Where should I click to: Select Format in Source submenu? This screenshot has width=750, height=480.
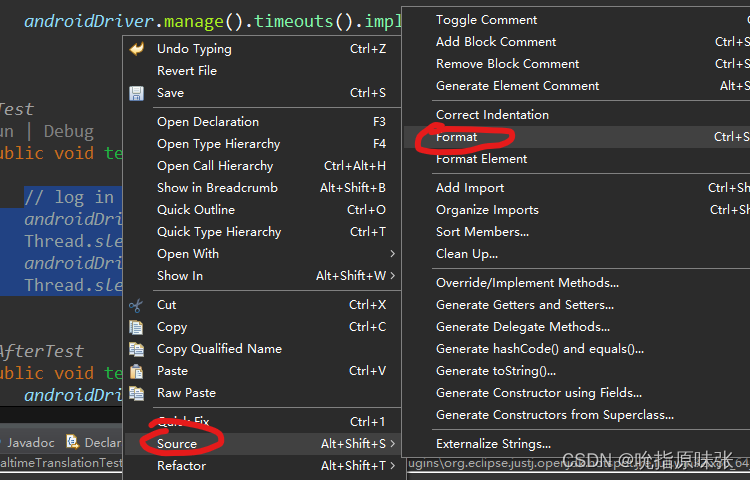(x=457, y=137)
